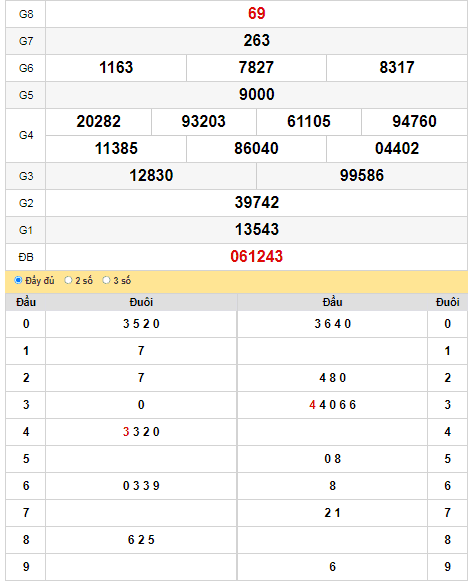473x584 pixels.
Task: Click the G4 number 20282
Action: tap(98, 122)
